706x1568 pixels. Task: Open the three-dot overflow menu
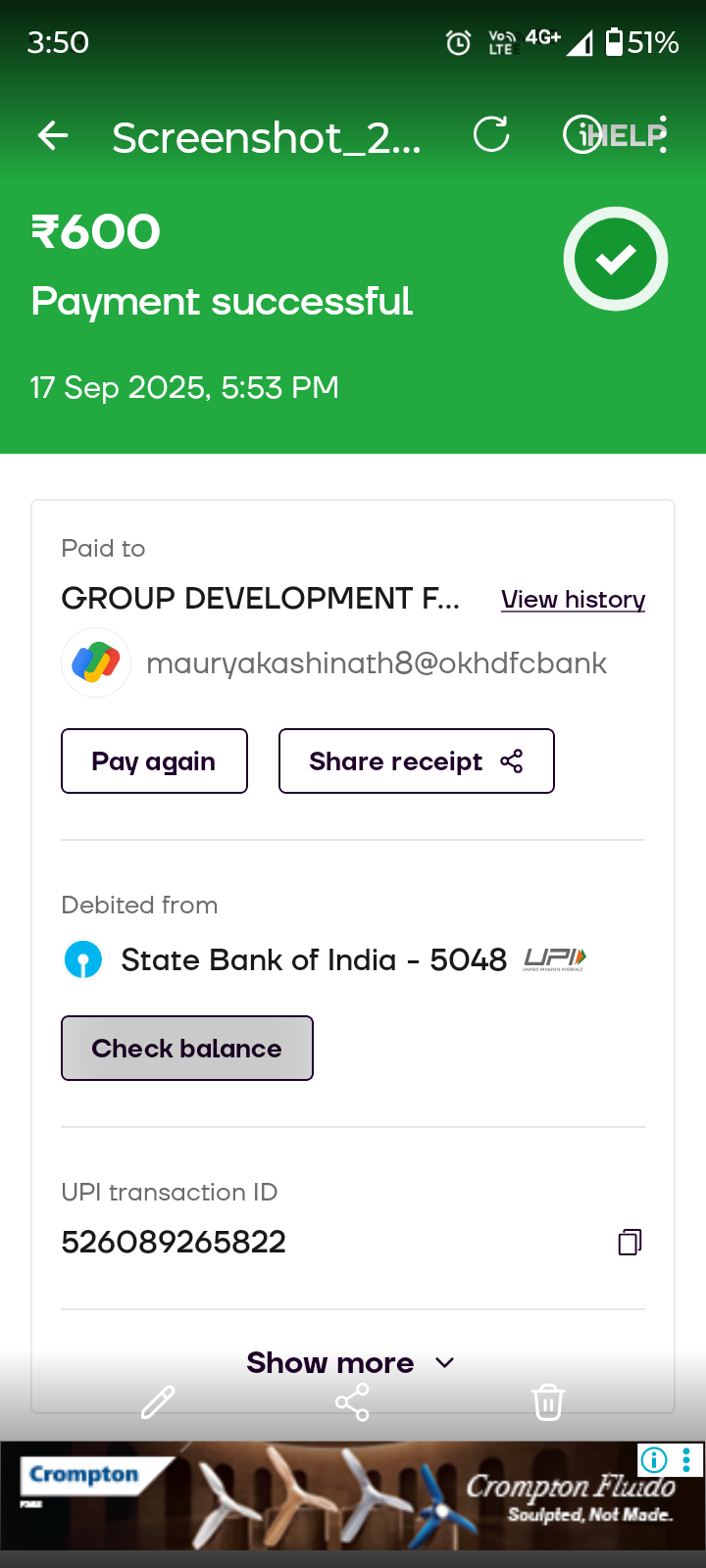(x=664, y=135)
